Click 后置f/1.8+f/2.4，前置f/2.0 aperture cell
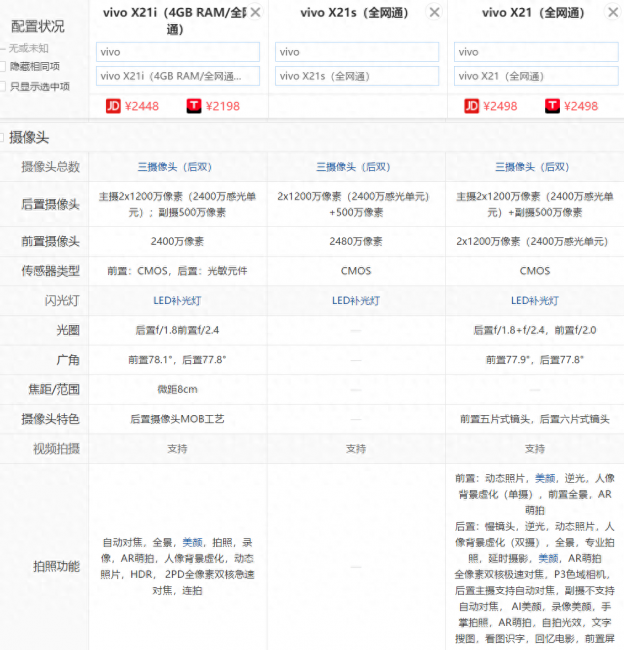 pyautogui.click(x=535, y=330)
